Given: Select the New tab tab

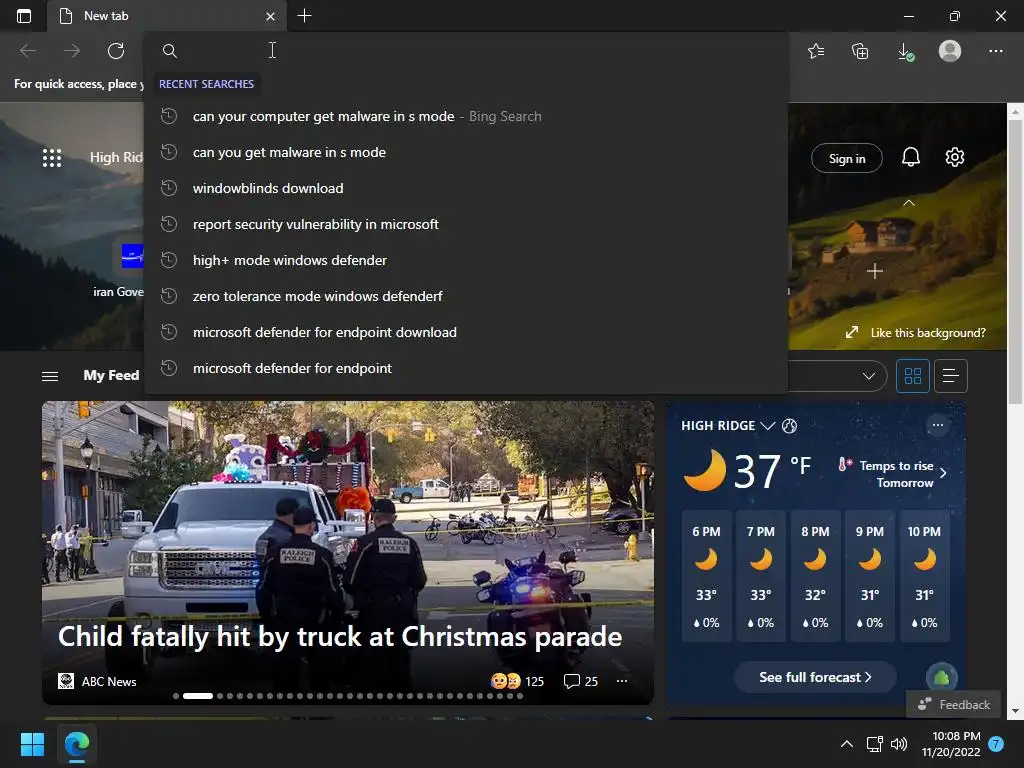Looking at the screenshot, I should click(167, 16).
